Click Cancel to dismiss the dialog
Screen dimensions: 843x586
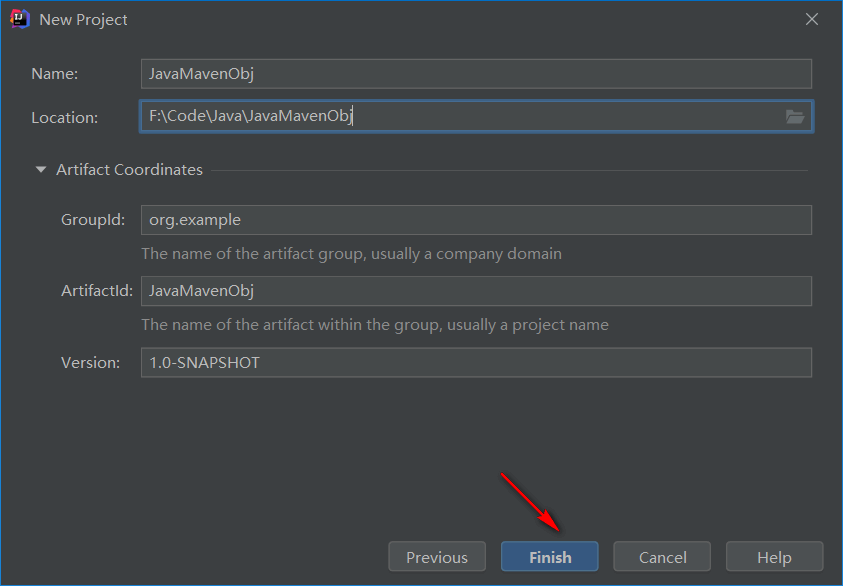[661, 556]
